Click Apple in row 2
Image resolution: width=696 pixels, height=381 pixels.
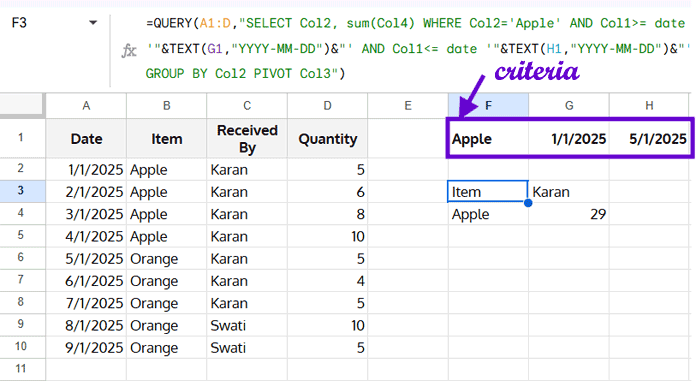(x=166, y=169)
